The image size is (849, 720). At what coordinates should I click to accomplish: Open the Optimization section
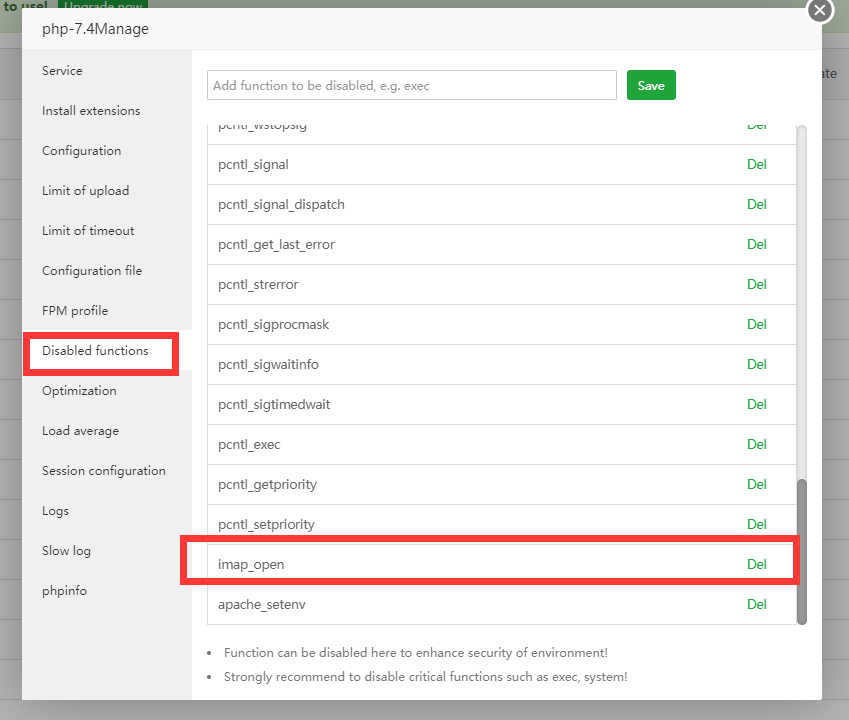[79, 391]
